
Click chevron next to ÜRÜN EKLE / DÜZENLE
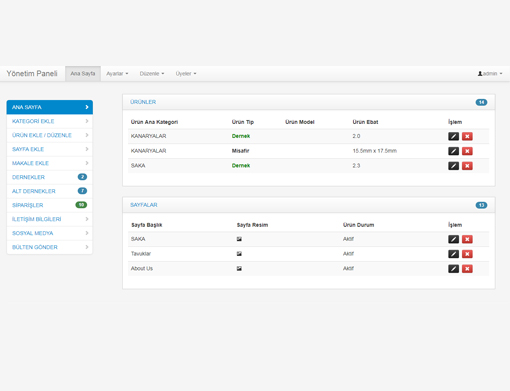[87, 135]
